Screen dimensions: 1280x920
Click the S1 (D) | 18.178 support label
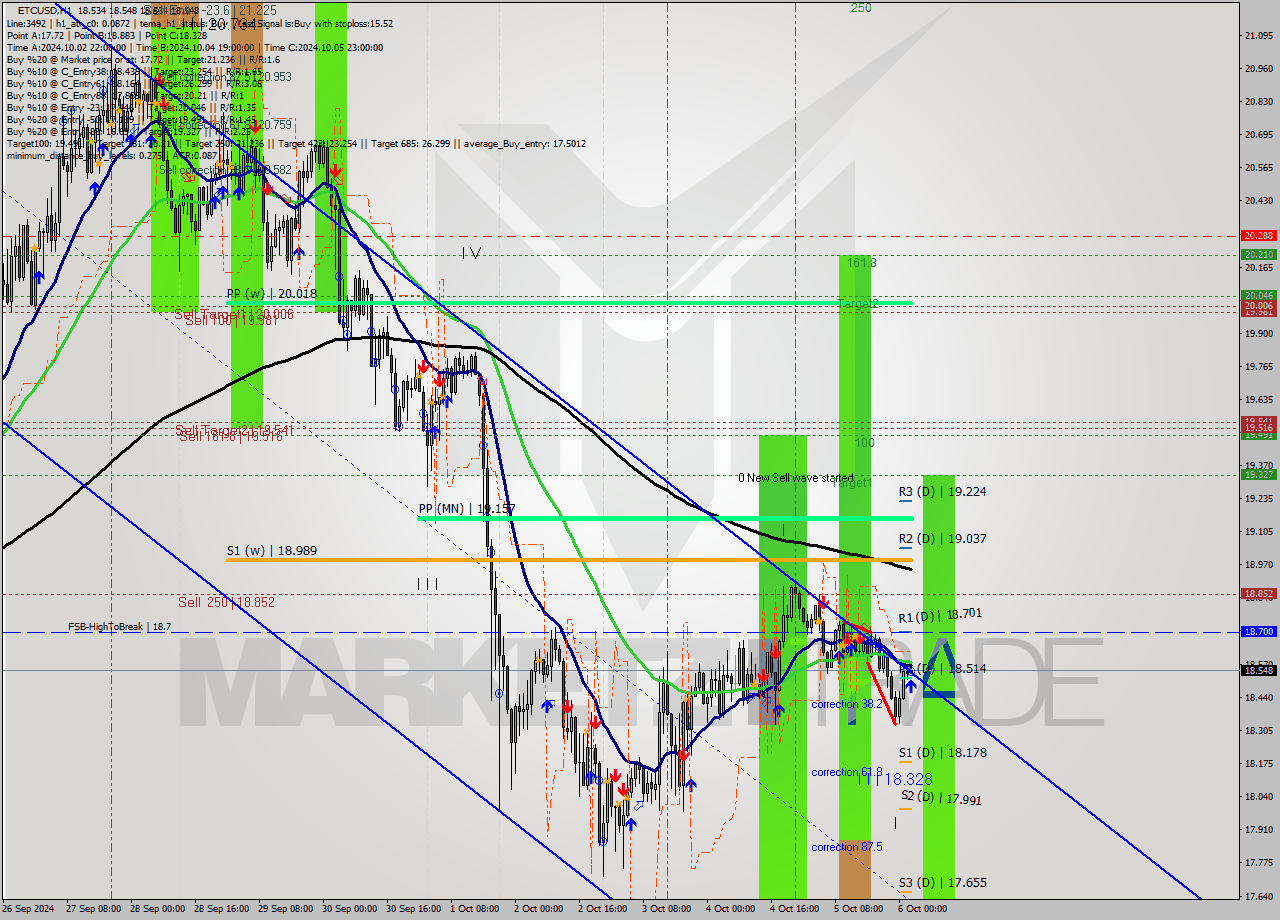(x=942, y=753)
